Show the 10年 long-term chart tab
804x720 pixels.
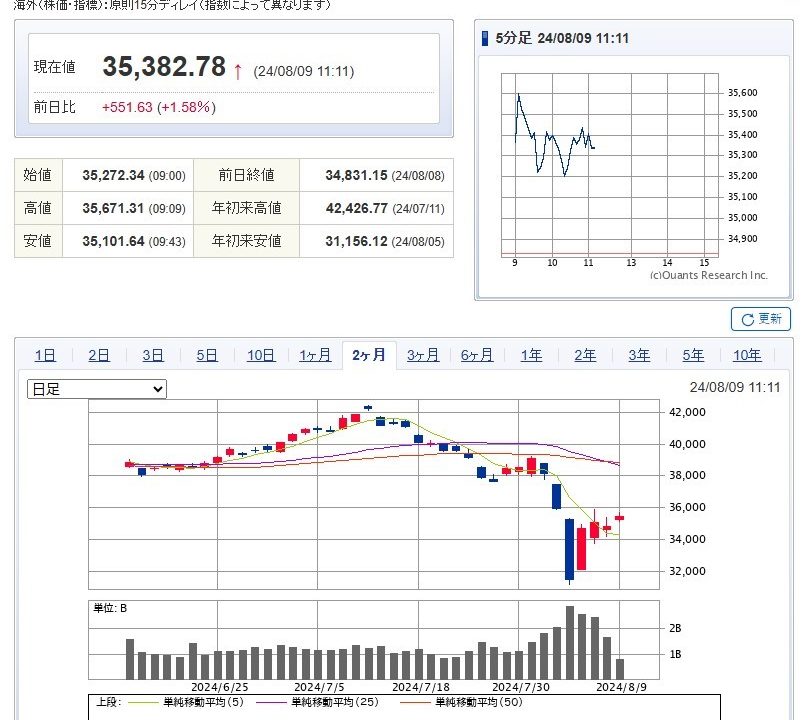coord(747,355)
